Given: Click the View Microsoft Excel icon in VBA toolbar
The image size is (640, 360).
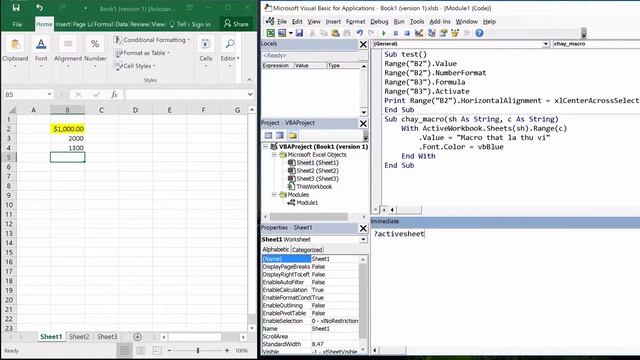Looking at the screenshot, I should tap(271, 33).
